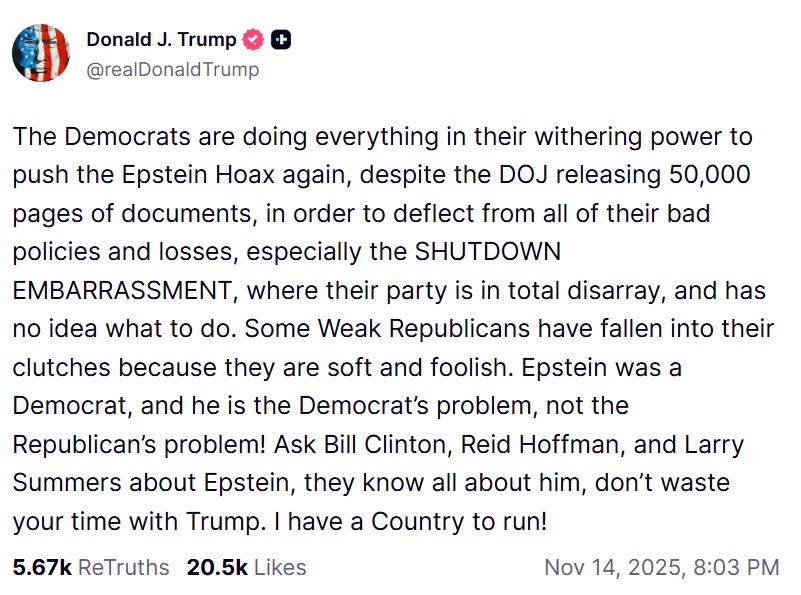
Task: View the 5.67k ReTruths list
Action: (x=91, y=567)
